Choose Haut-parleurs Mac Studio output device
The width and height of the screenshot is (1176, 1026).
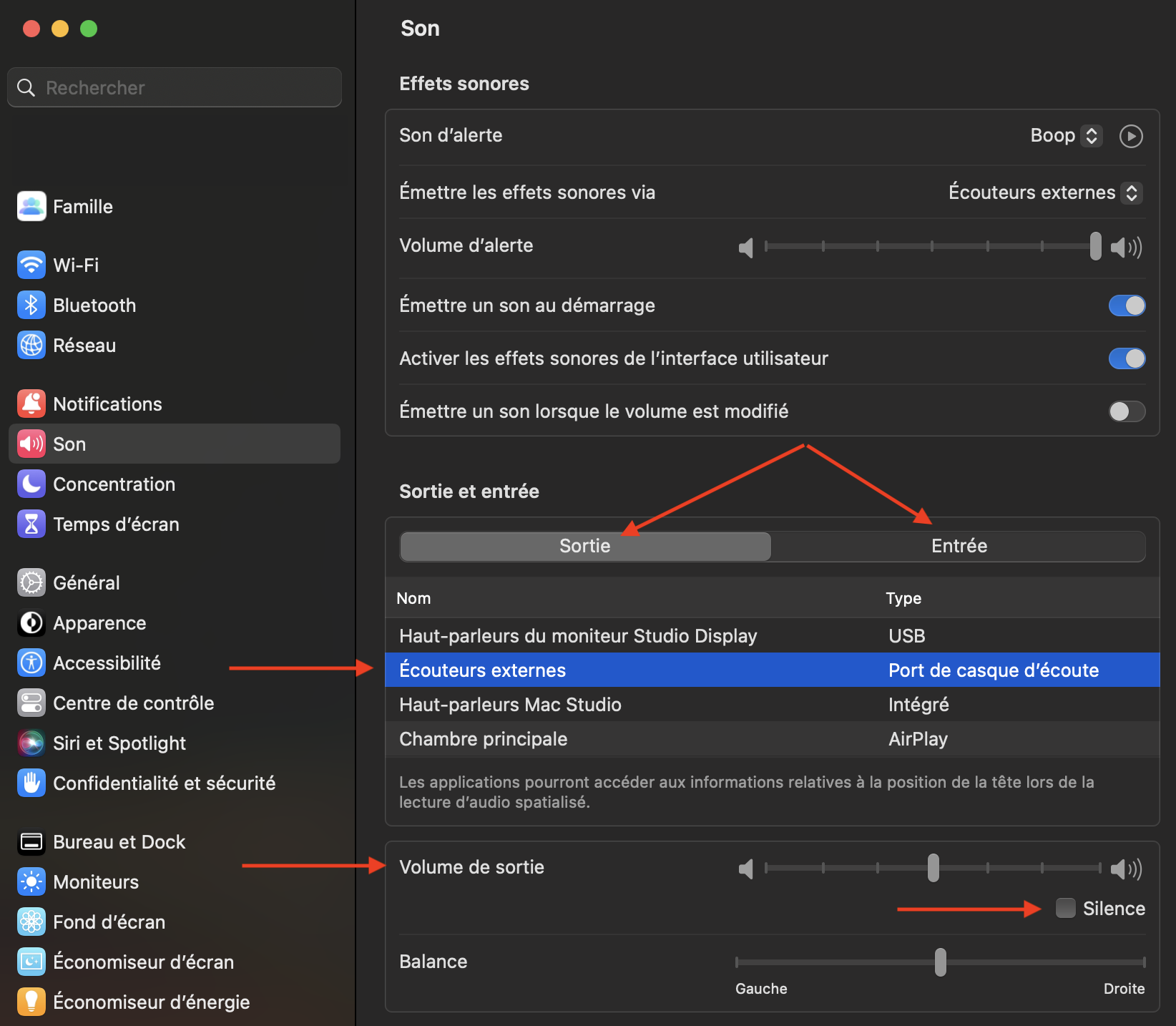(x=510, y=705)
